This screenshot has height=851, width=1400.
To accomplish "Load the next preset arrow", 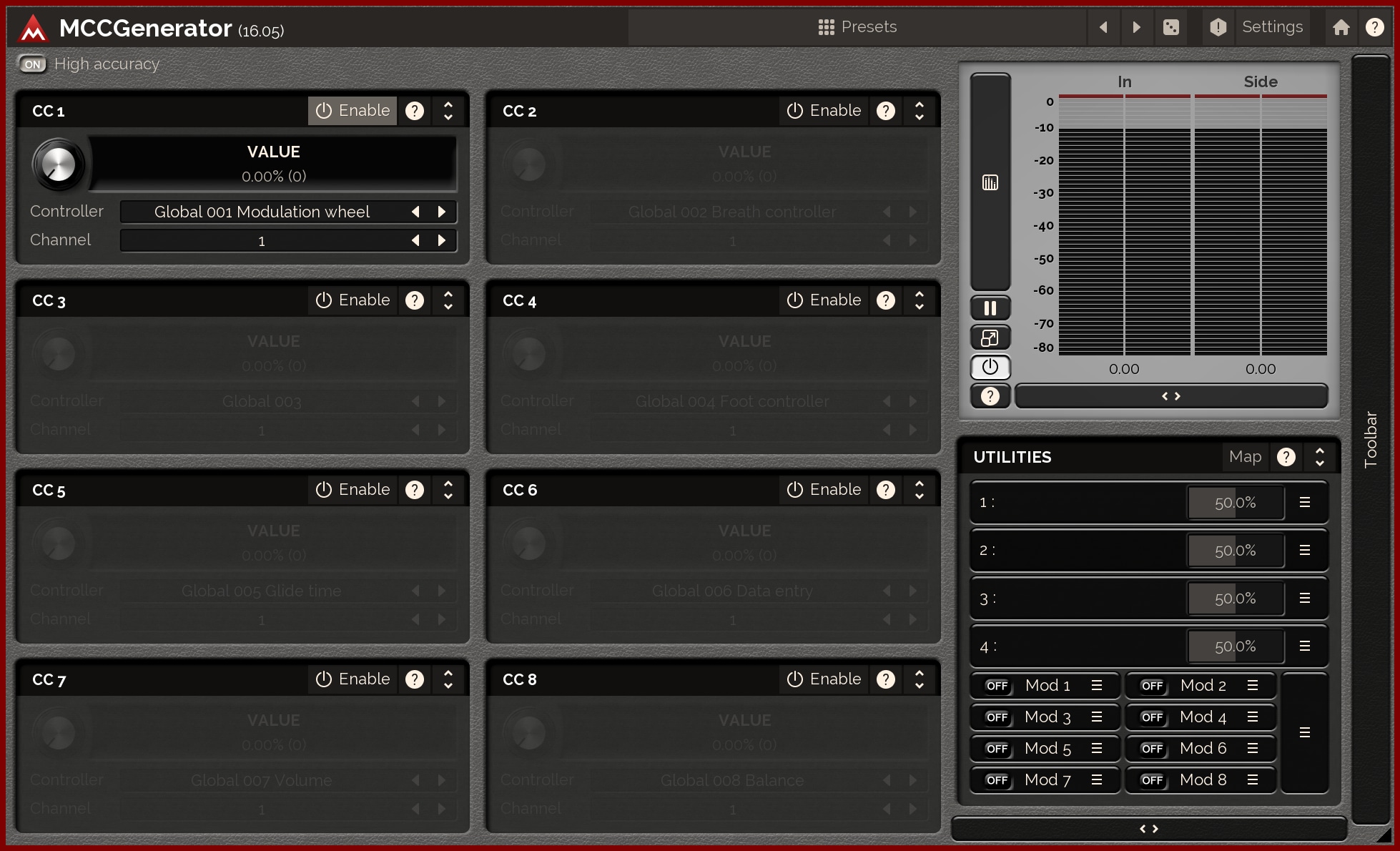I will tap(1136, 27).
